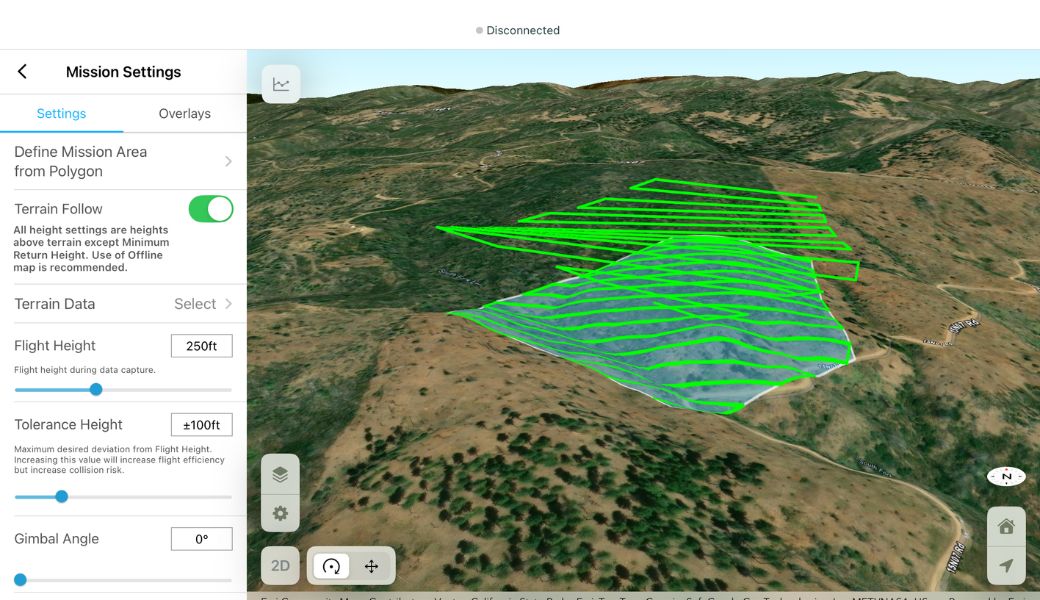Viewport: 1040px width, 600px height.
Task: Go back from Mission Settings
Action: (22, 72)
